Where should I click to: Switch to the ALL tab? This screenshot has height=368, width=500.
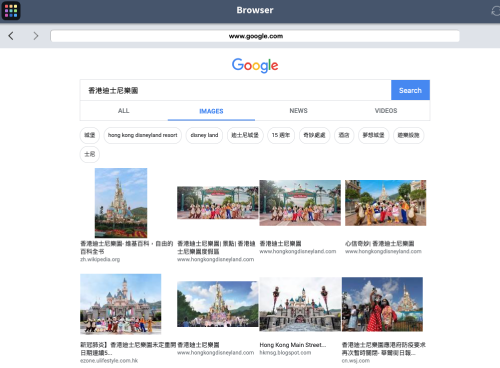tap(124, 111)
